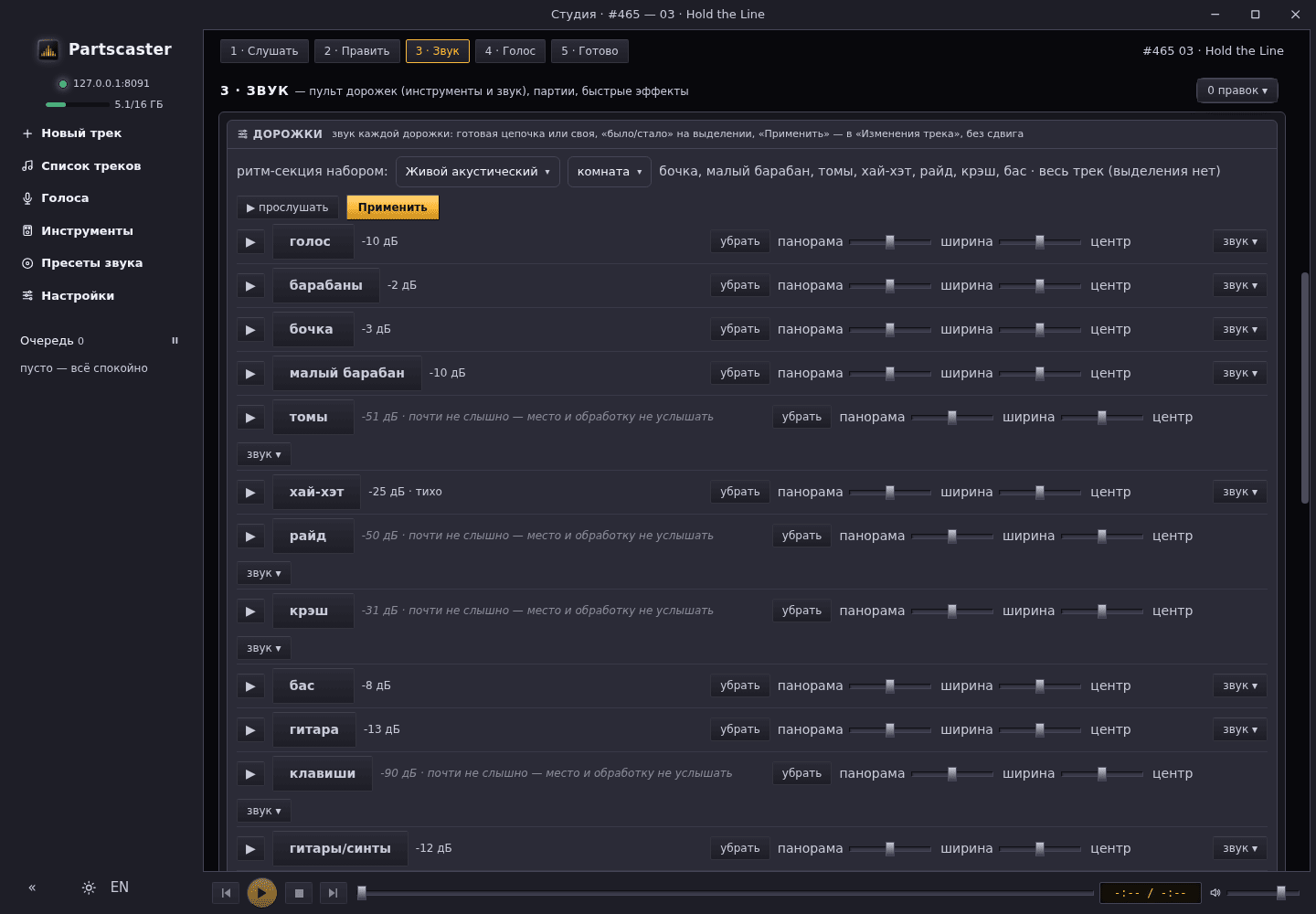Toggle the light/dark theme sun icon
The height and width of the screenshot is (914, 1316).
pos(89,887)
